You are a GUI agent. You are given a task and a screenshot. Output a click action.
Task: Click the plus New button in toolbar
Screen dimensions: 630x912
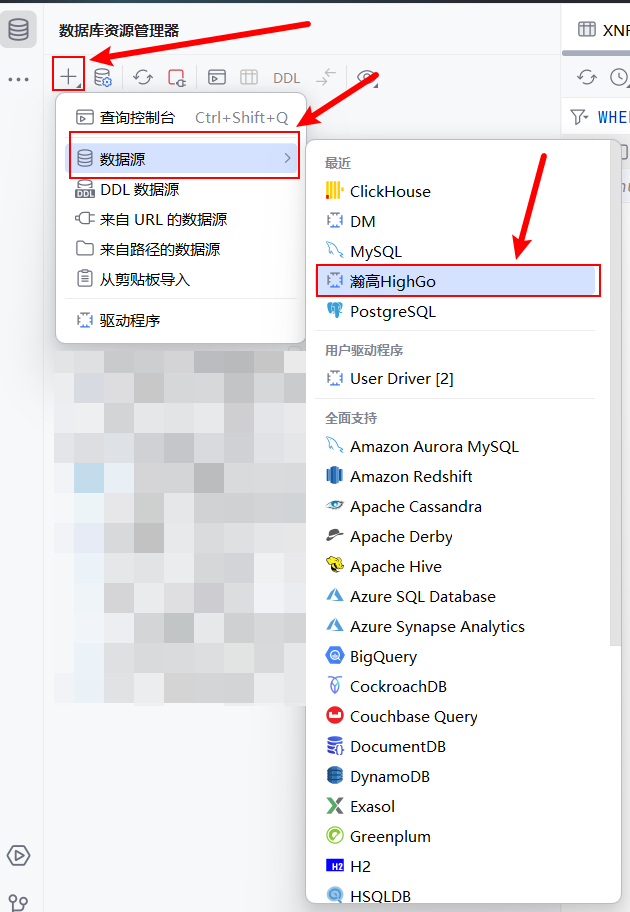[x=69, y=76]
